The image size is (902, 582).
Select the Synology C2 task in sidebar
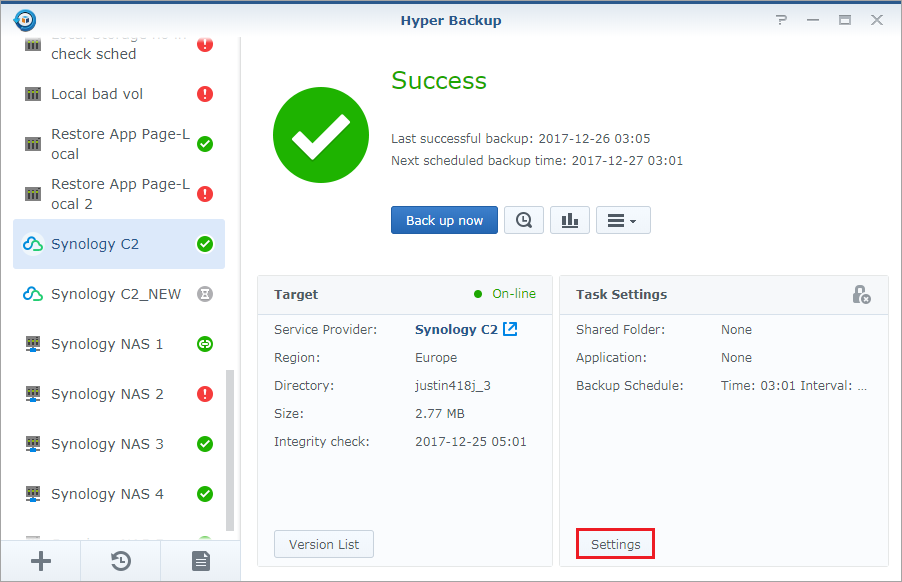coord(110,243)
